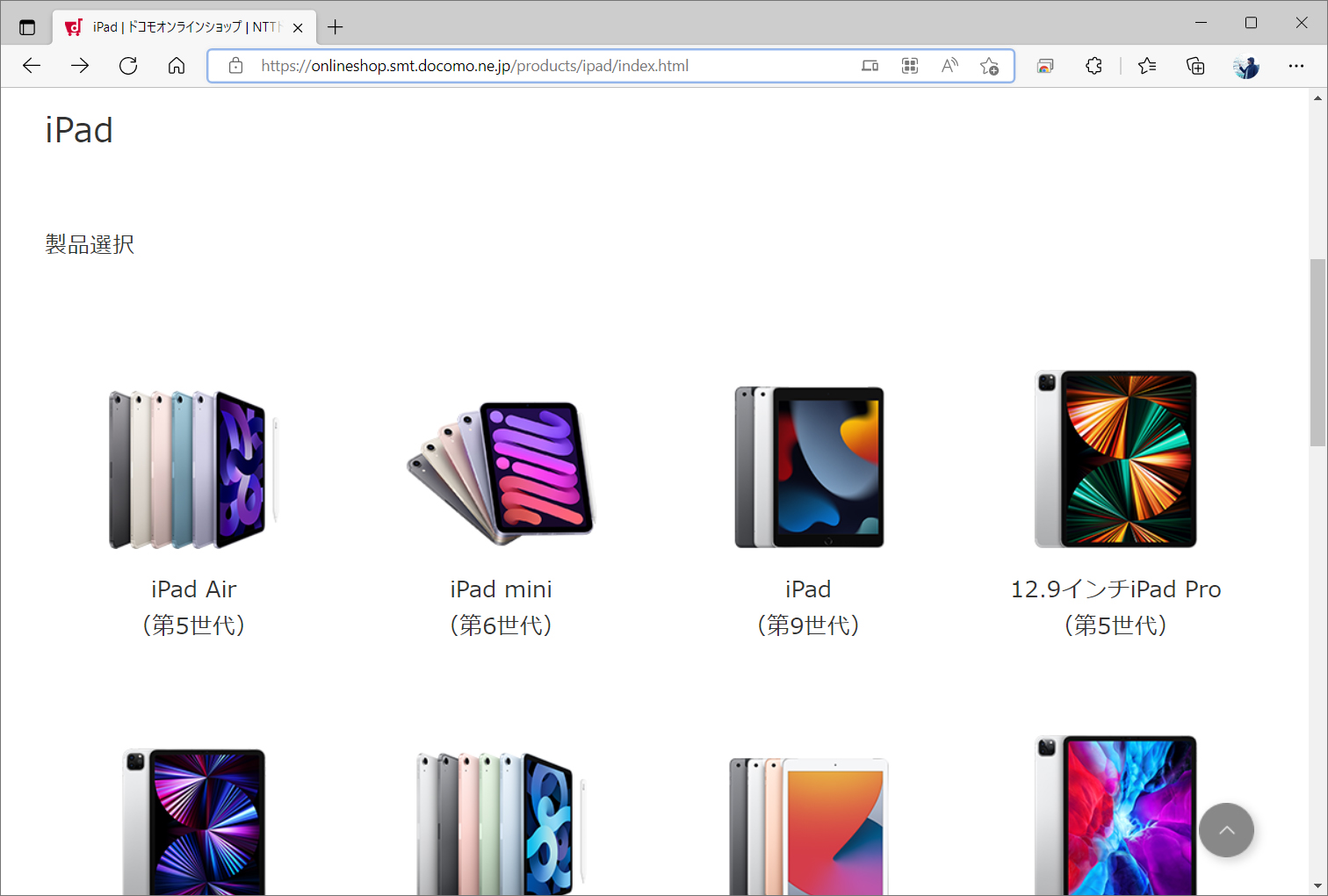Open the iPad mini (第6世代) image
Viewport: 1328px width, 896px height.
click(501, 473)
